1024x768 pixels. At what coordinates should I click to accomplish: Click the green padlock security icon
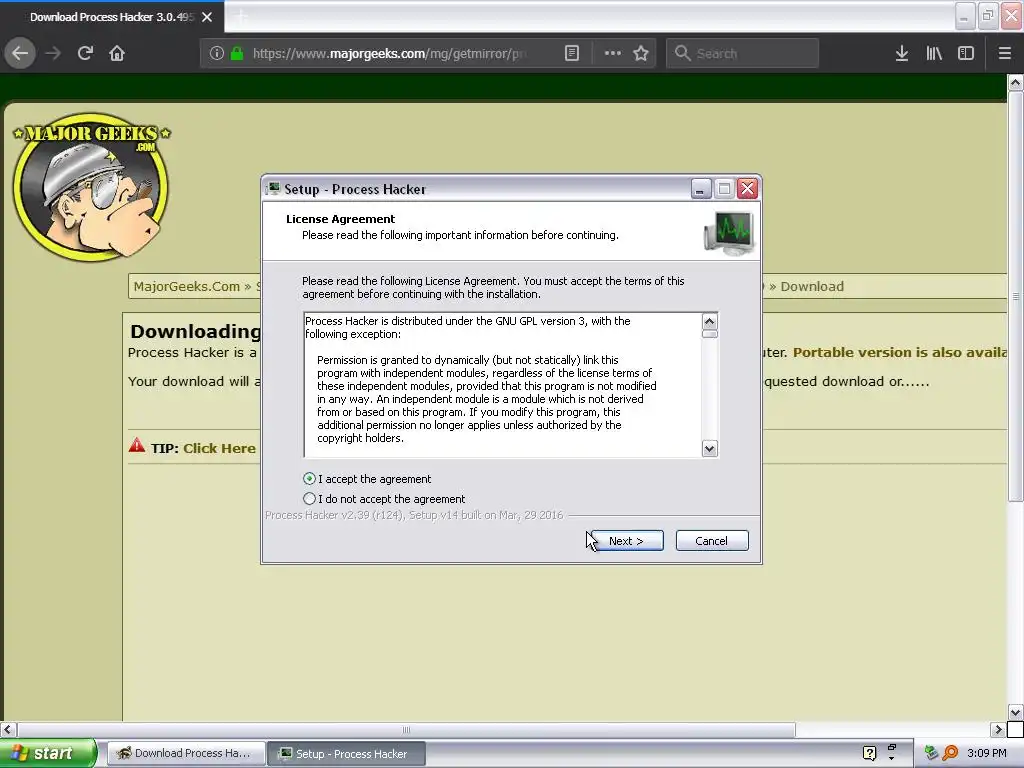[x=237, y=53]
